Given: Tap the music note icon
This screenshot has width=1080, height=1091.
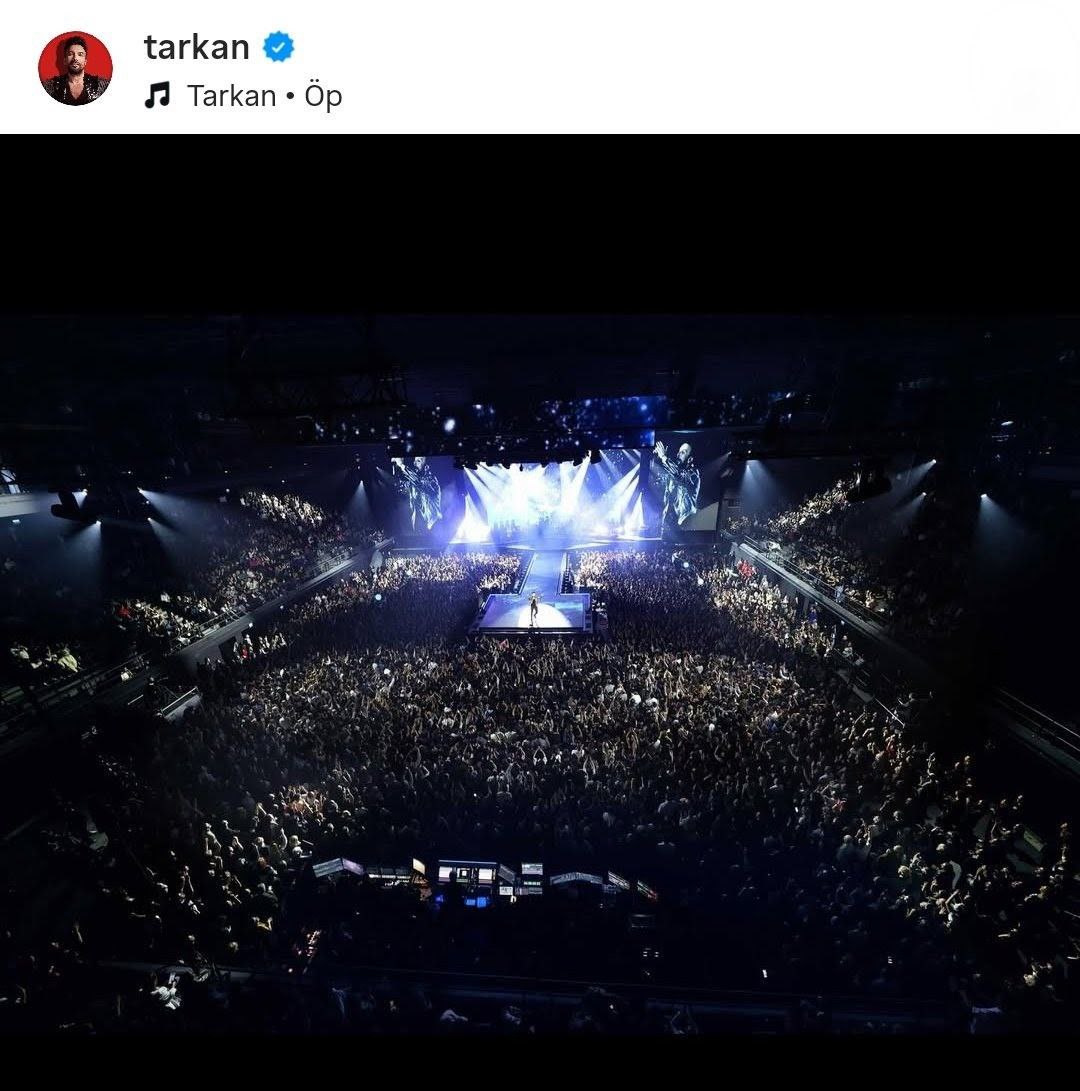Looking at the screenshot, I should (x=157, y=95).
